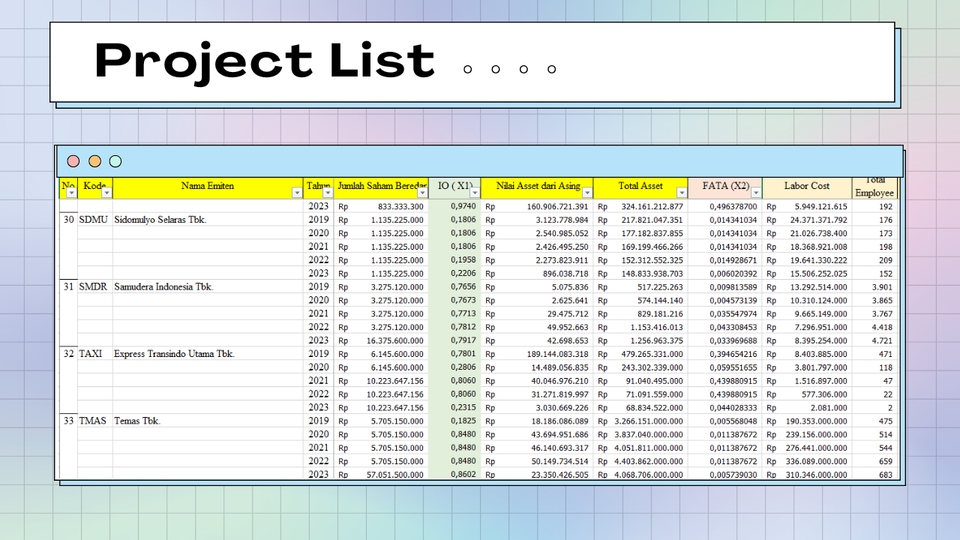Click Labor Cost value 336.089.000.000
Image resolution: width=960 pixels, height=540 pixels.
(816, 462)
